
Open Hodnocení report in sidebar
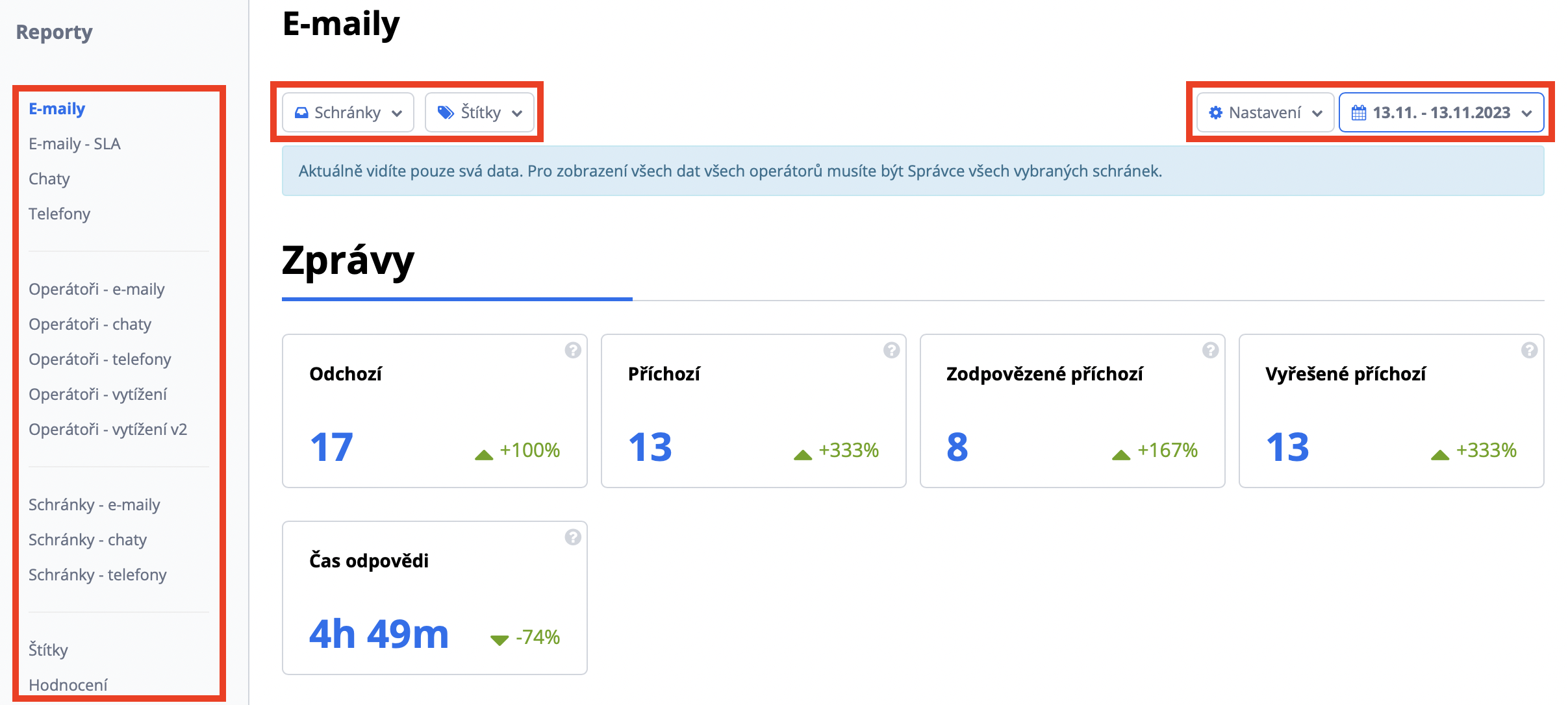tap(68, 685)
